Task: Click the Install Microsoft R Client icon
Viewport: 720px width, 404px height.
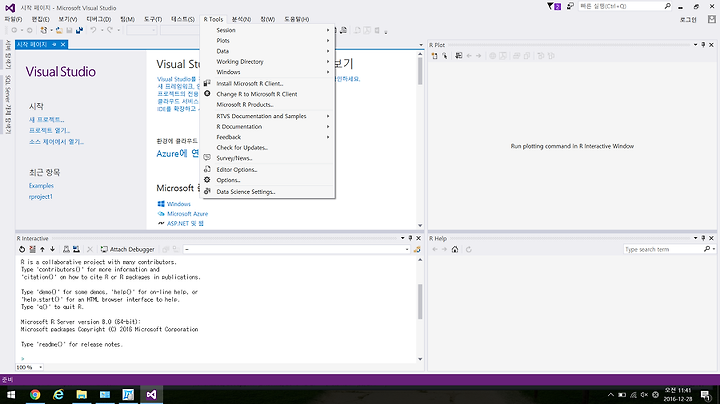Action: pos(207,83)
